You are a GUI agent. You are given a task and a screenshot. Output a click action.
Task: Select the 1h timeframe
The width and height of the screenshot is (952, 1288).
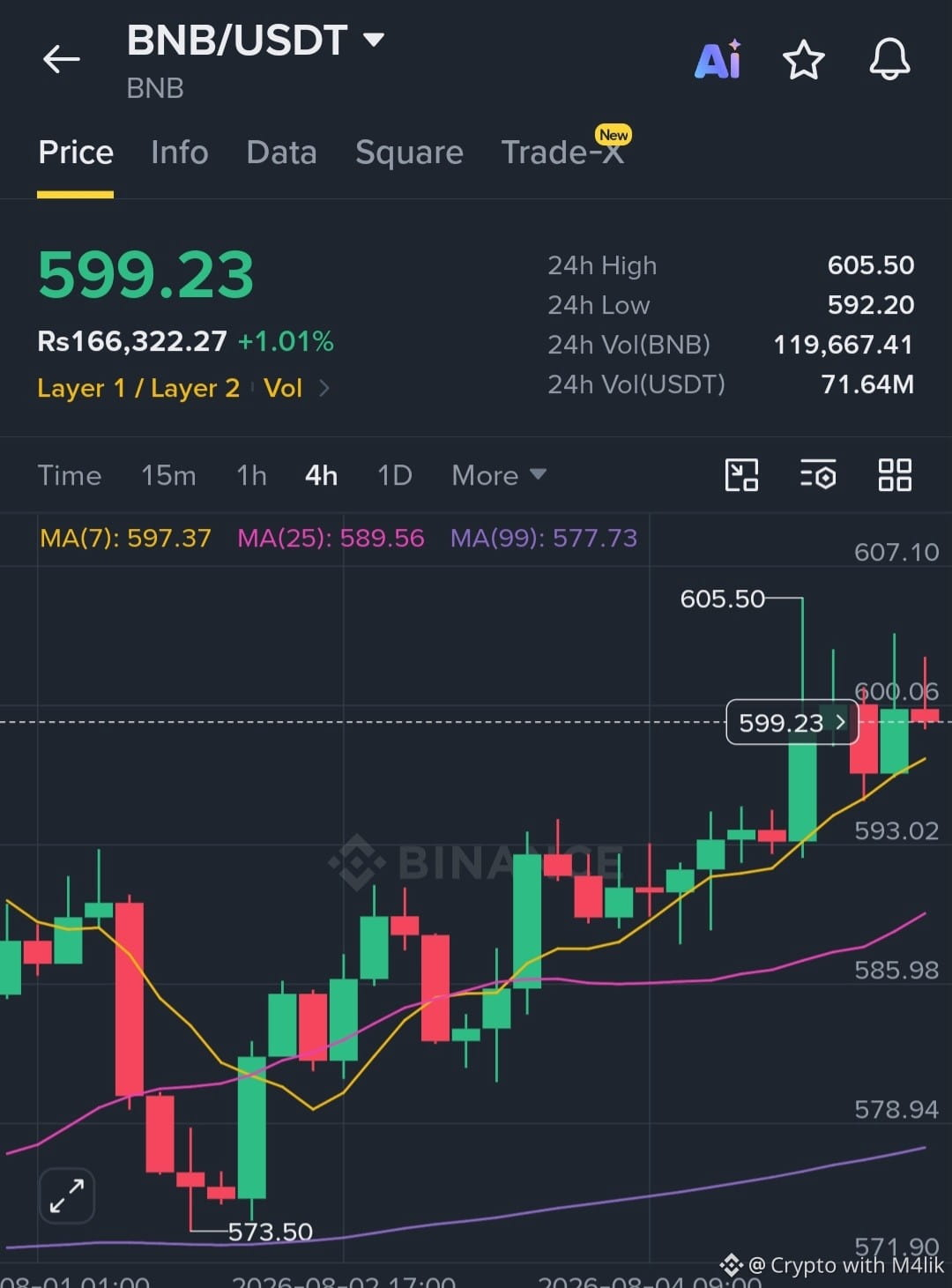pyautogui.click(x=251, y=475)
